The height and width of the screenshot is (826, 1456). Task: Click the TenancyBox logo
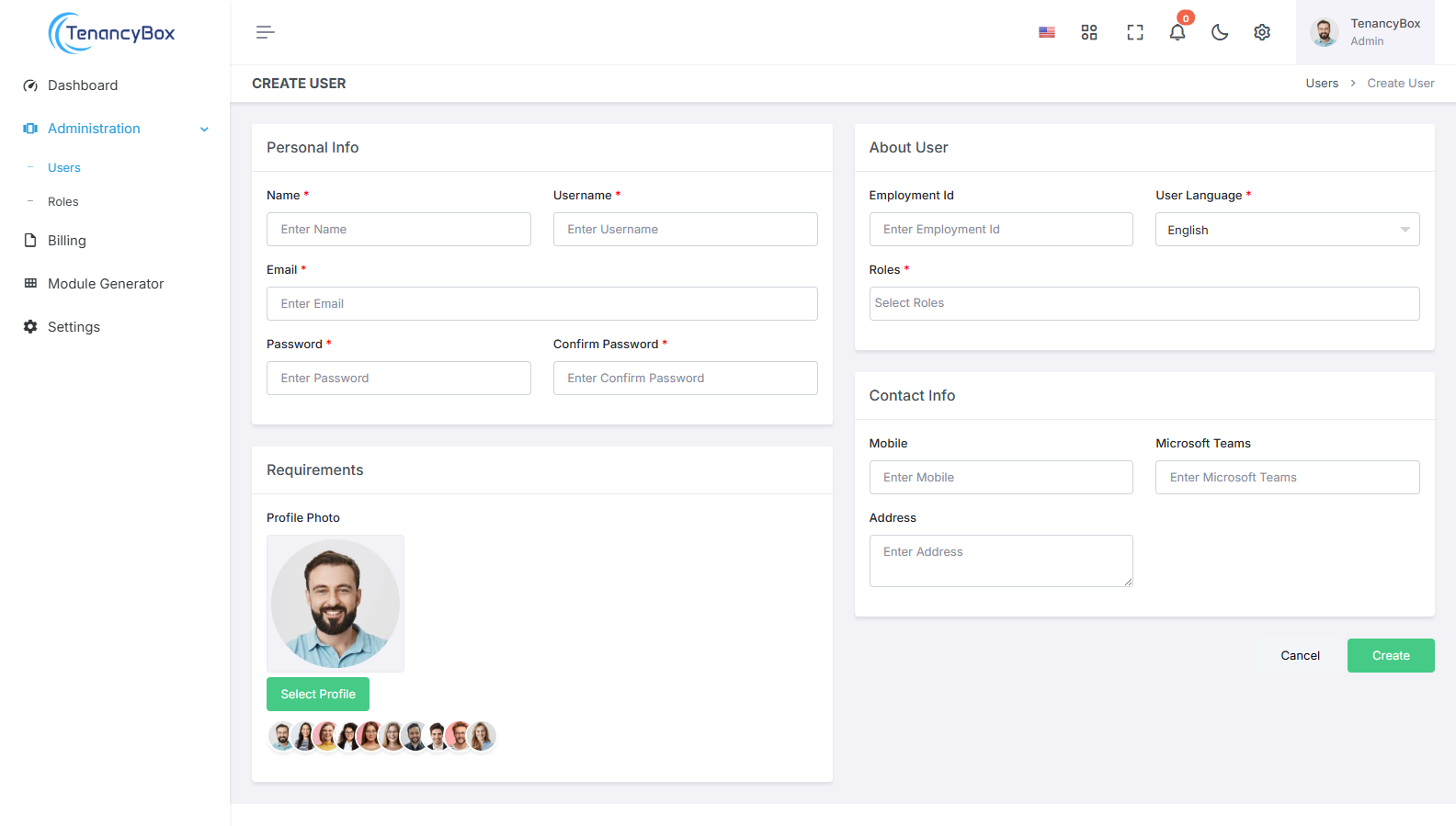pos(112,33)
